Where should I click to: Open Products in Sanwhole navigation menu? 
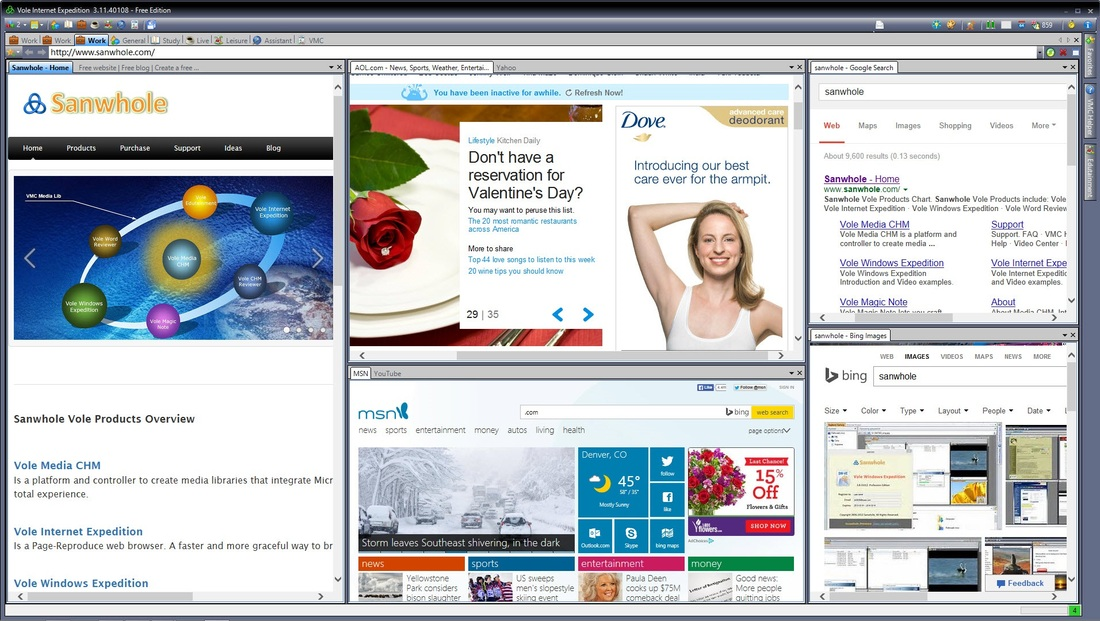click(81, 148)
